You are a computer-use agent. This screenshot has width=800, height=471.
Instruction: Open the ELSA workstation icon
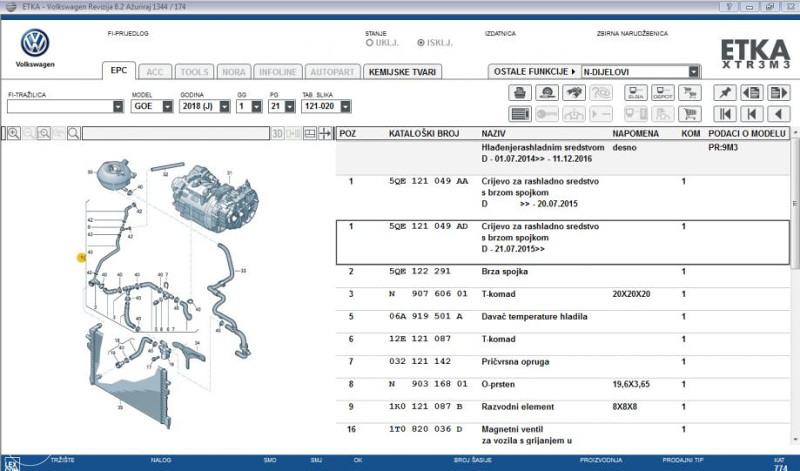(x=635, y=92)
